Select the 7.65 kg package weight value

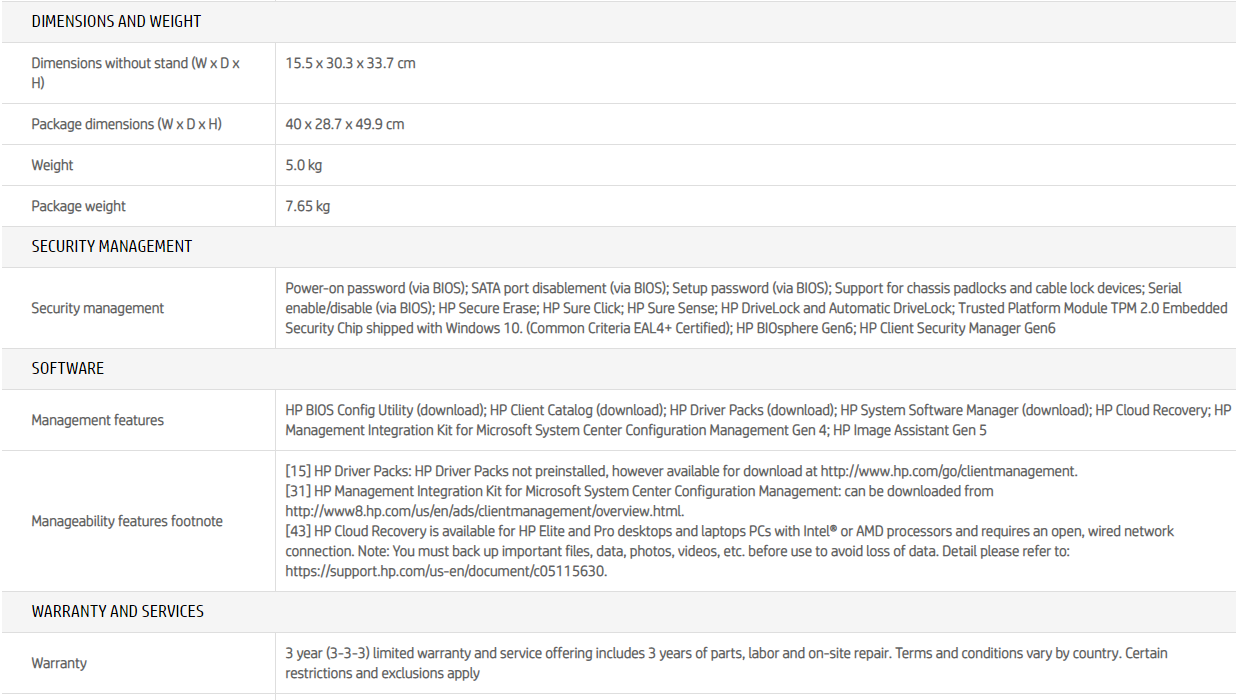point(307,206)
